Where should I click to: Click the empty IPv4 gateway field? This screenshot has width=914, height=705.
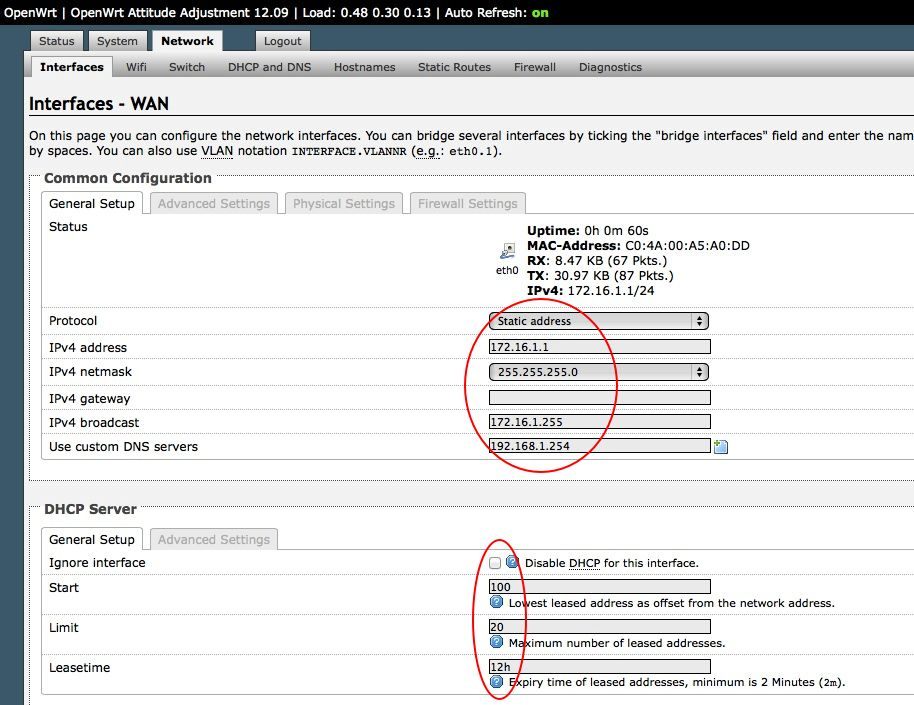(599, 398)
